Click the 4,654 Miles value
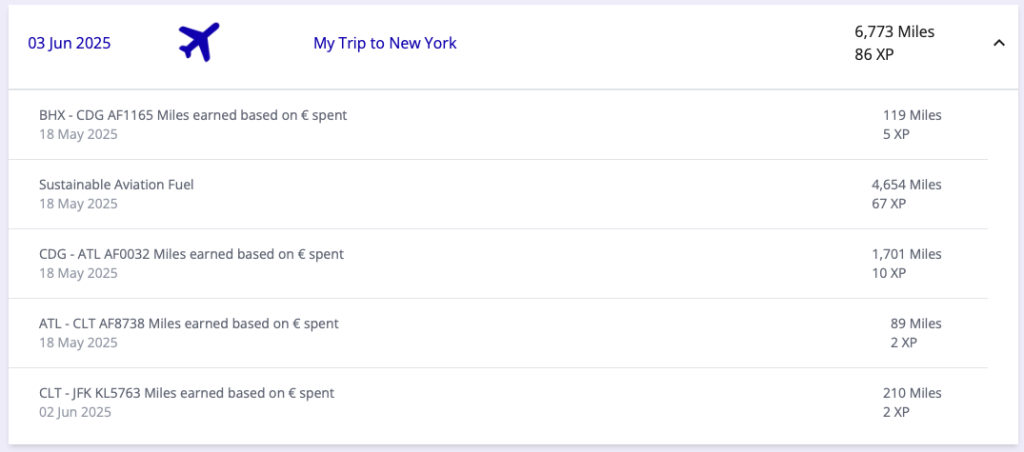1024x452 pixels. click(906, 185)
